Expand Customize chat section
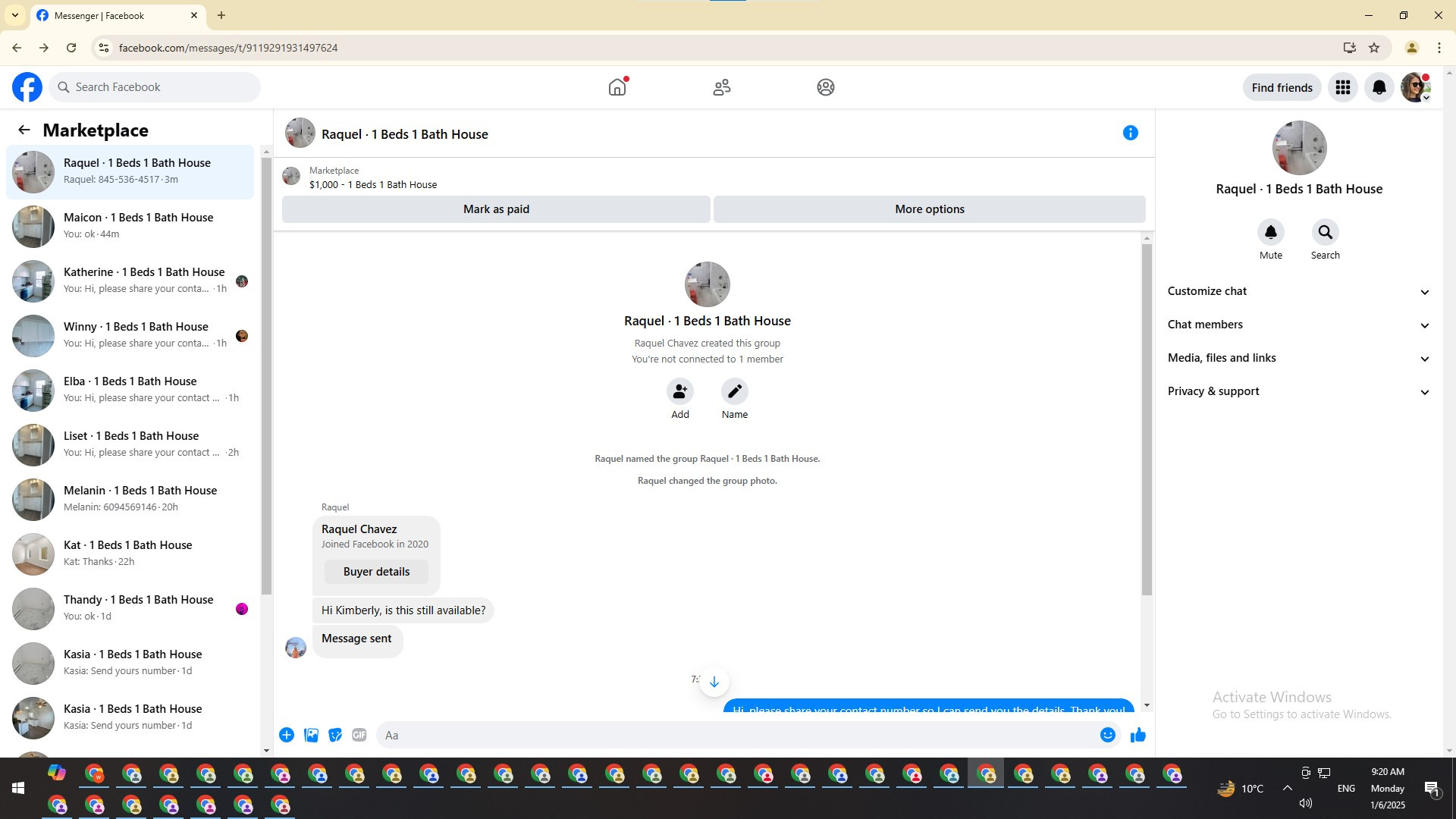Image resolution: width=1456 pixels, height=819 pixels. pyautogui.click(x=1298, y=291)
